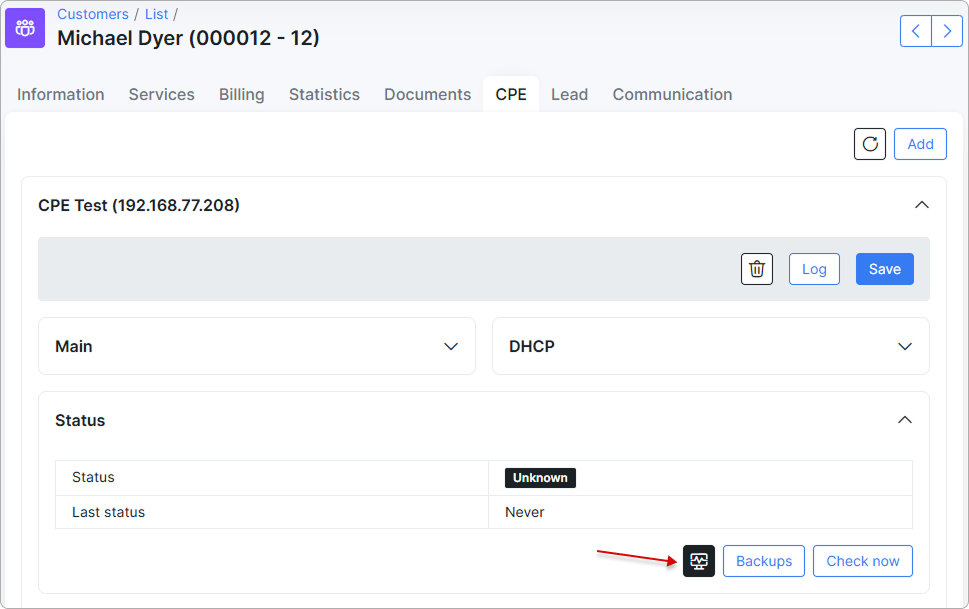Switch to the Statistics tab
Viewport: 969px width, 609px height.
(x=324, y=95)
